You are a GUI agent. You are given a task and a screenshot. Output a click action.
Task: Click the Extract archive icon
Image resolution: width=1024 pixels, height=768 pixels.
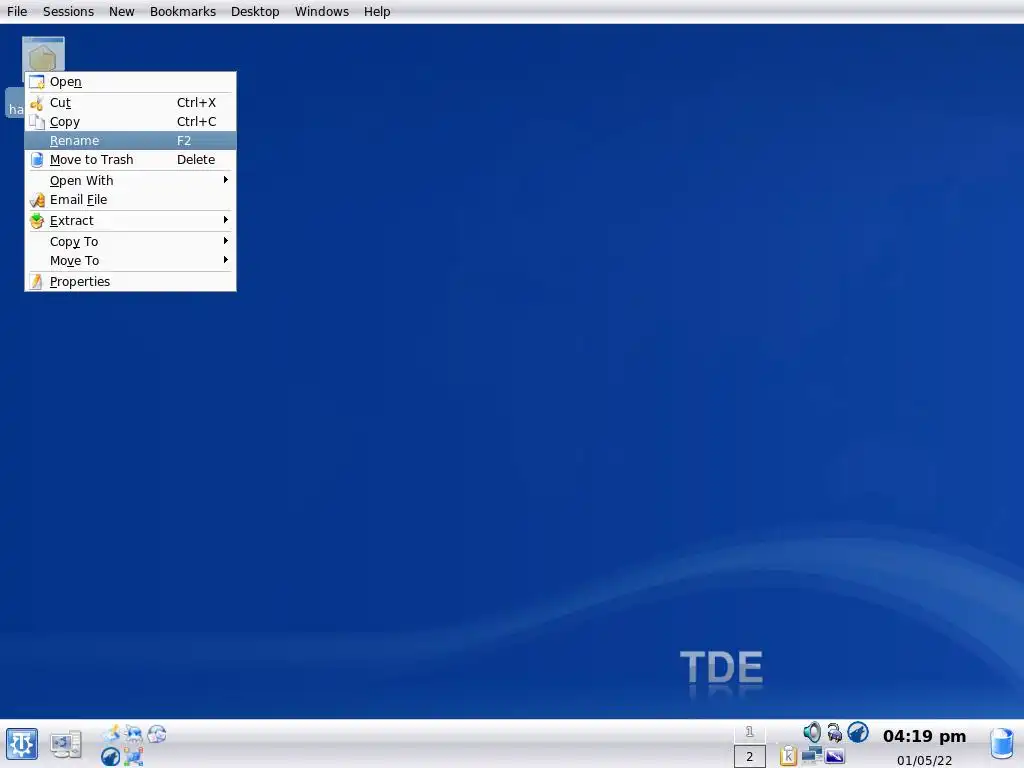[37, 221]
